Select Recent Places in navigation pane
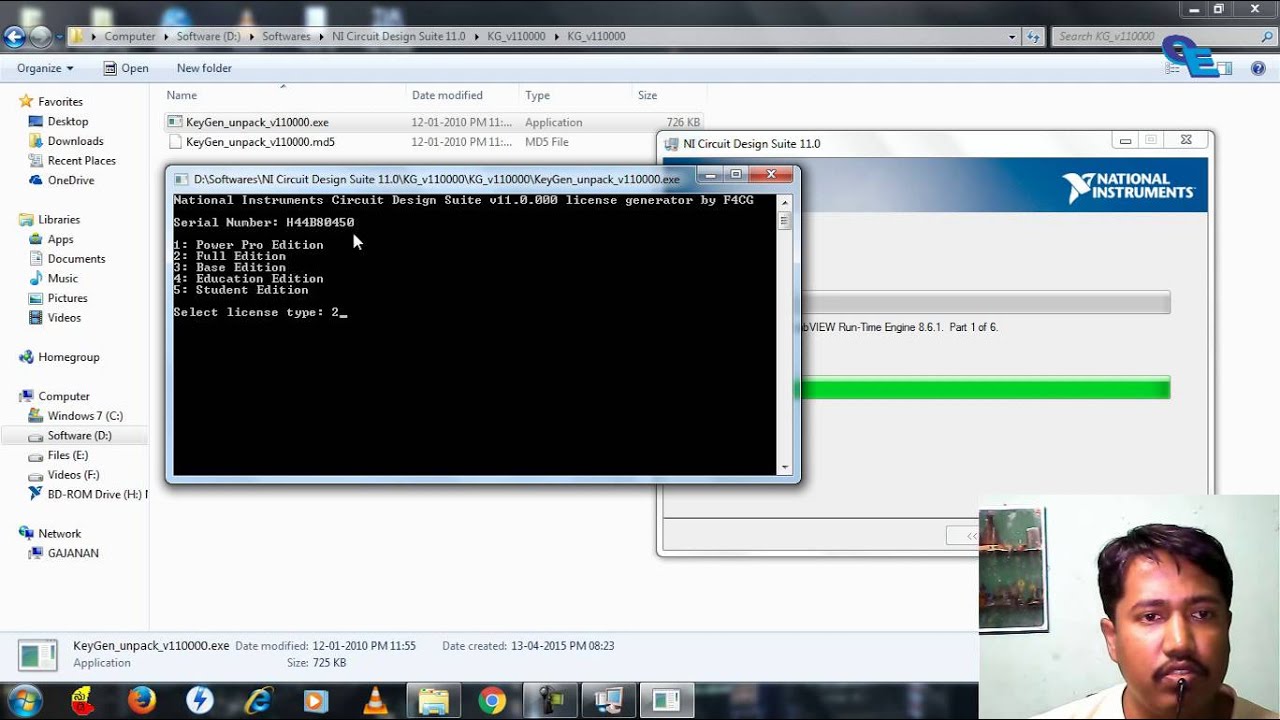The width and height of the screenshot is (1280, 720). coord(81,160)
